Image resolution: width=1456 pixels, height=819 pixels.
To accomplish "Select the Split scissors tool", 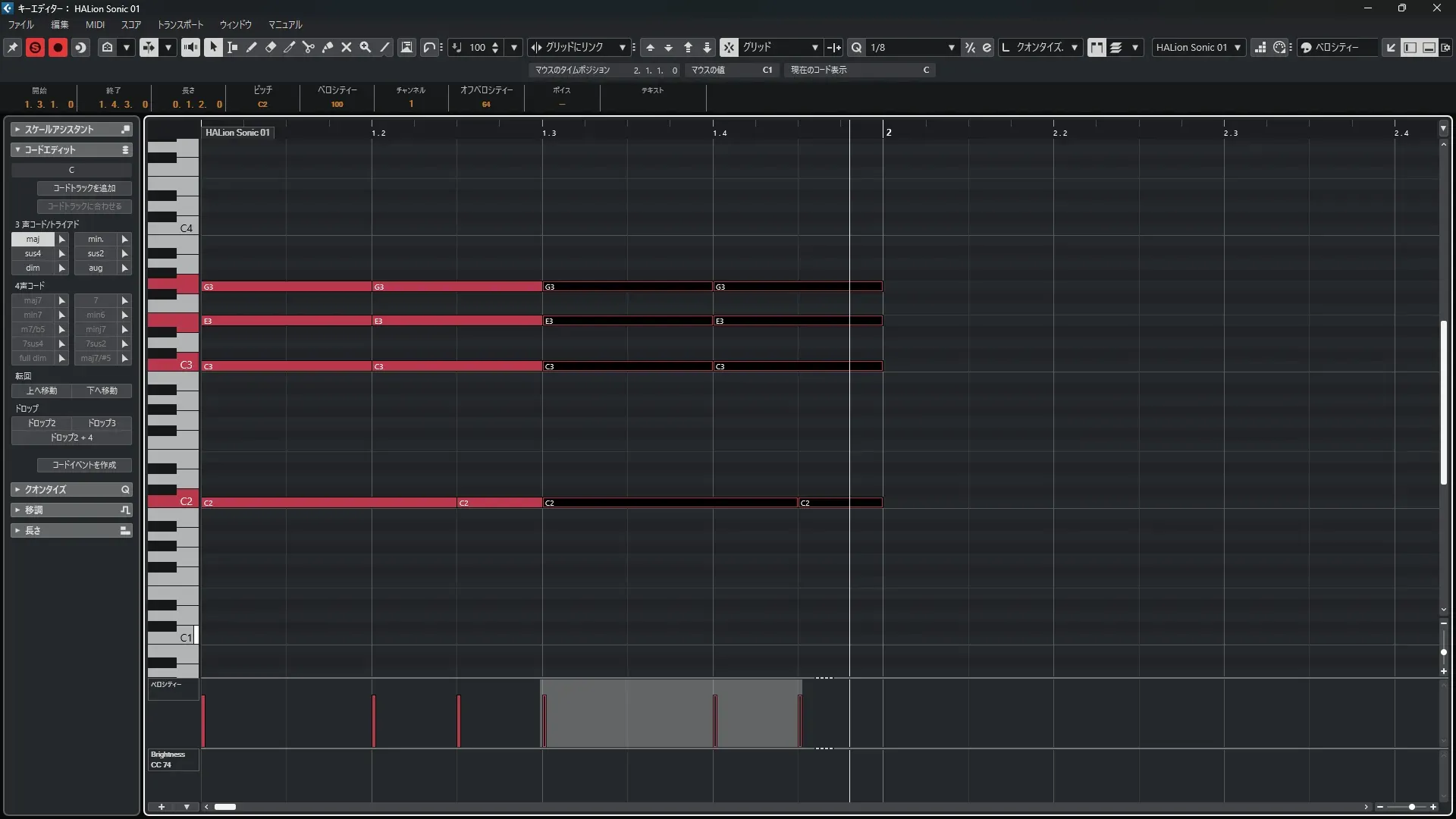I will coord(308,47).
